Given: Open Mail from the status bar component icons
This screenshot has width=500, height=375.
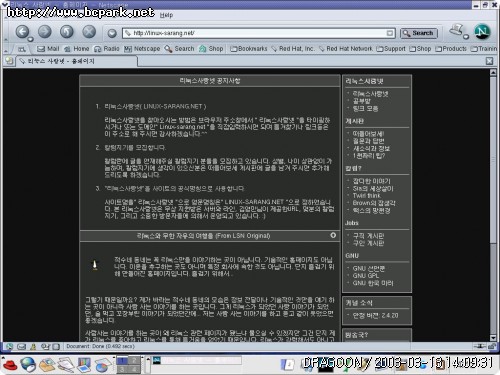Looking at the screenshot, I should [x=21, y=347].
